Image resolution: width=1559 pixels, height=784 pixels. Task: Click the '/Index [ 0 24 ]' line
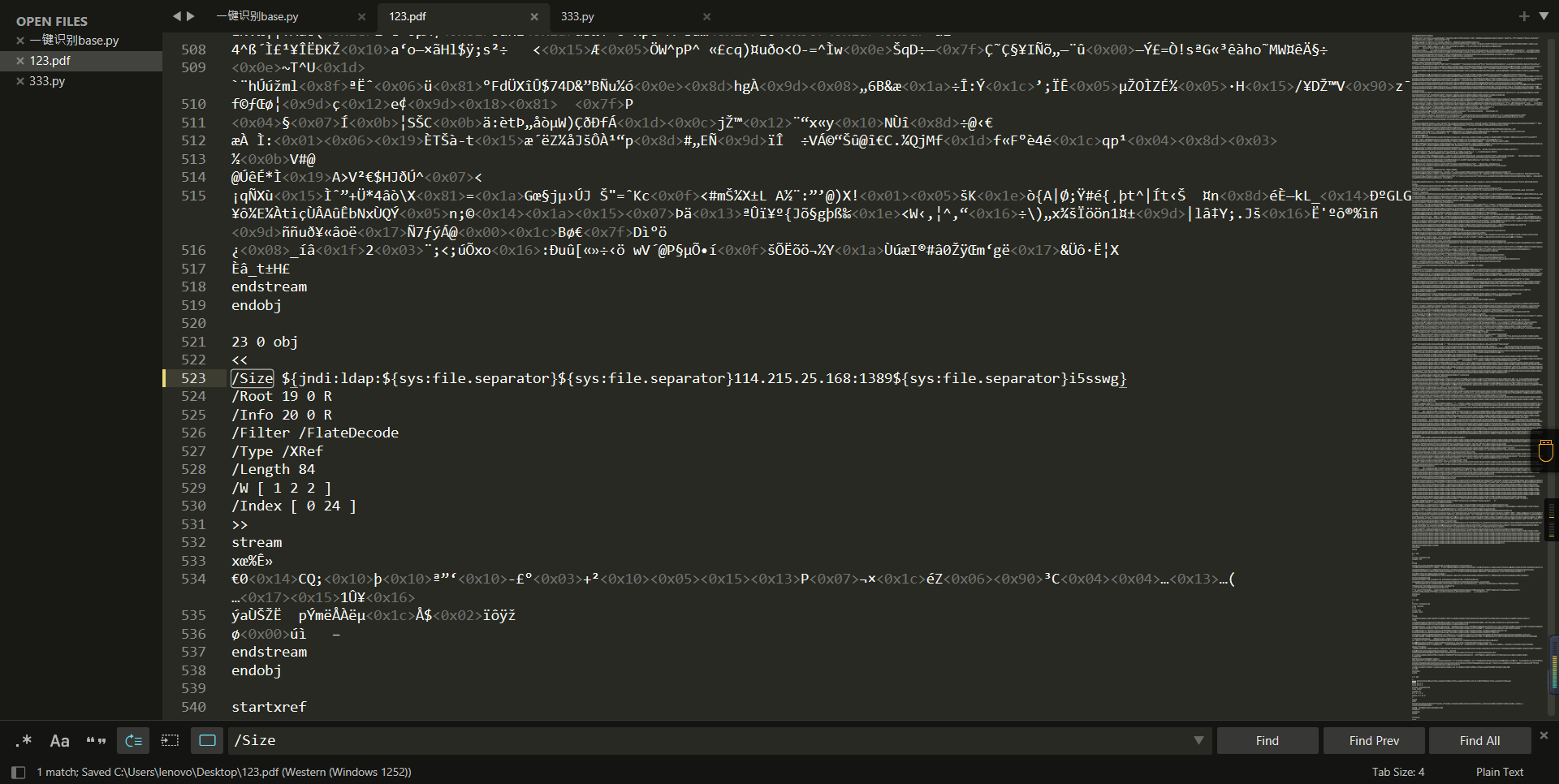294,506
